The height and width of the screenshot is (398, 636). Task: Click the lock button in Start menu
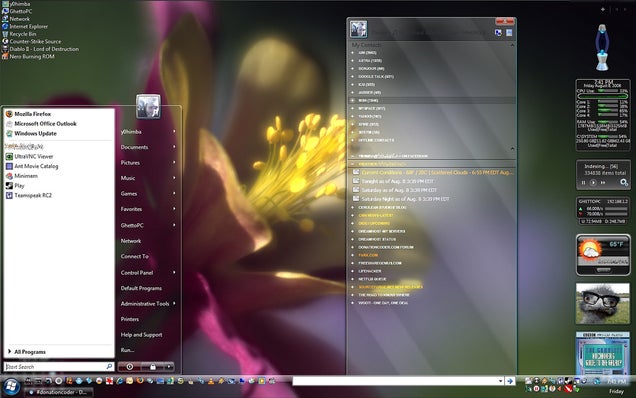pyautogui.click(x=153, y=367)
